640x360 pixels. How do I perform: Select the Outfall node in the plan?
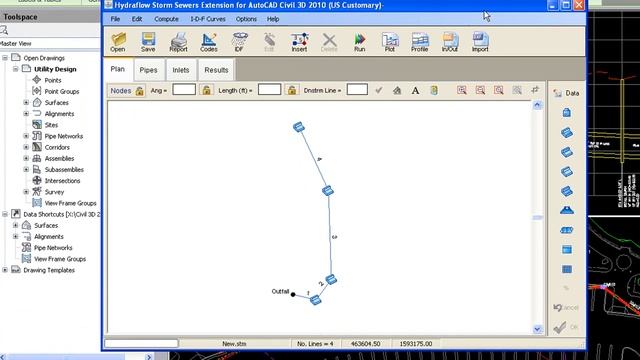pyautogui.click(x=293, y=294)
